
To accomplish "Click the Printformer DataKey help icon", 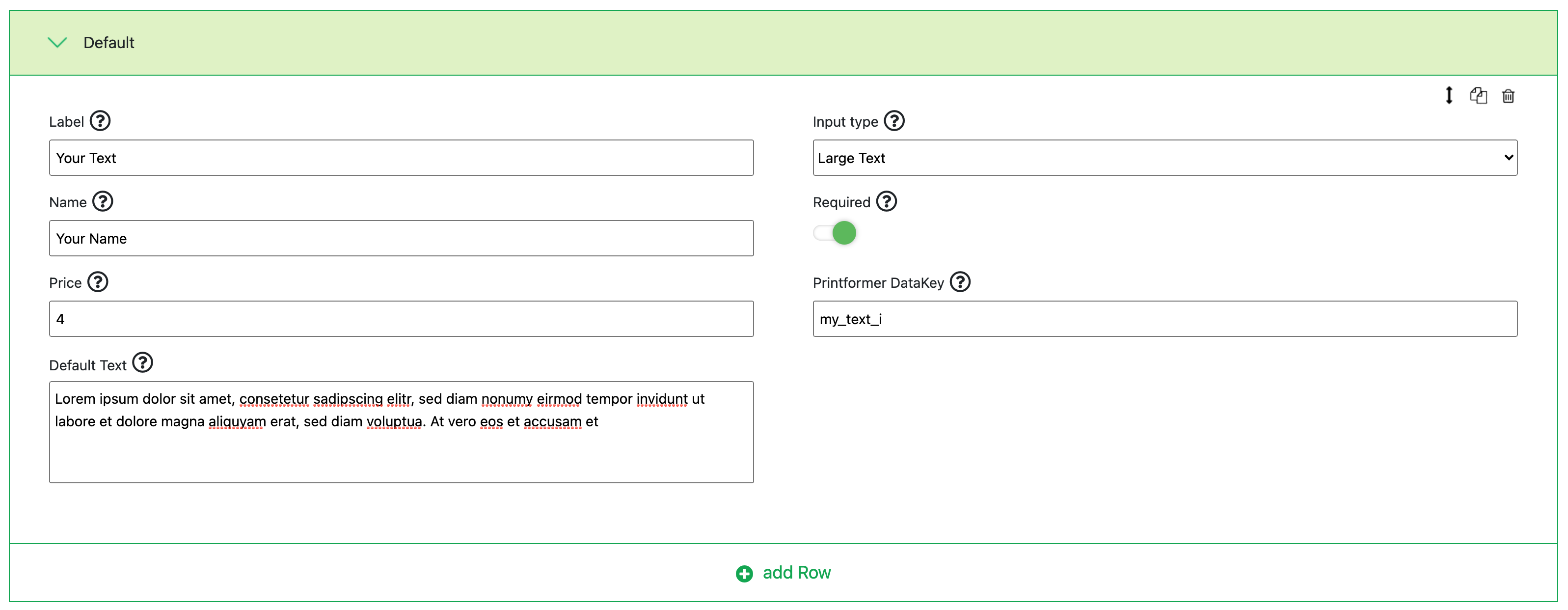I will click(x=960, y=282).
